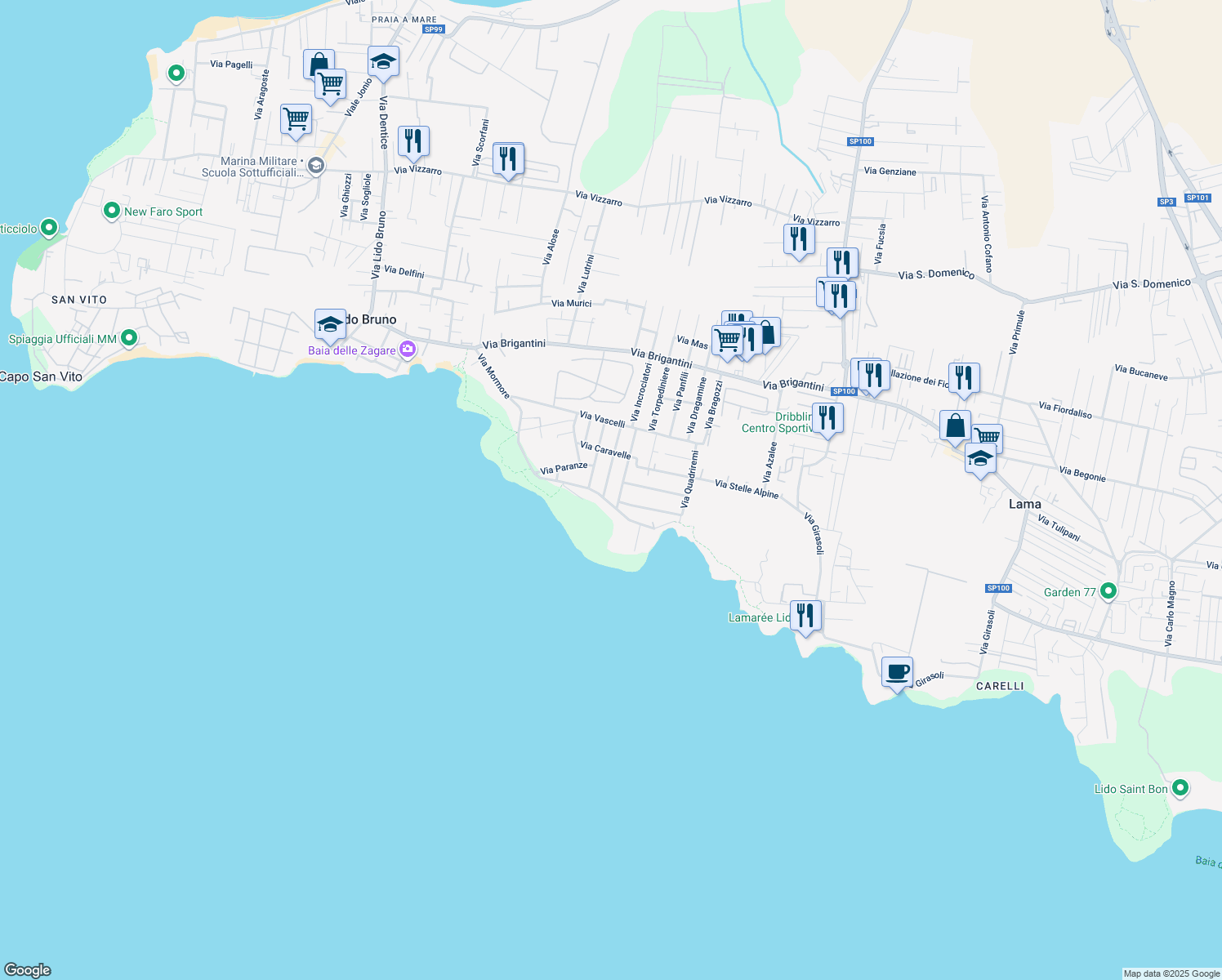Image resolution: width=1222 pixels, height=980 pixels.
Task: Select the Marina Militare Scuola Sottufficiali label
Action: (252, 167)
